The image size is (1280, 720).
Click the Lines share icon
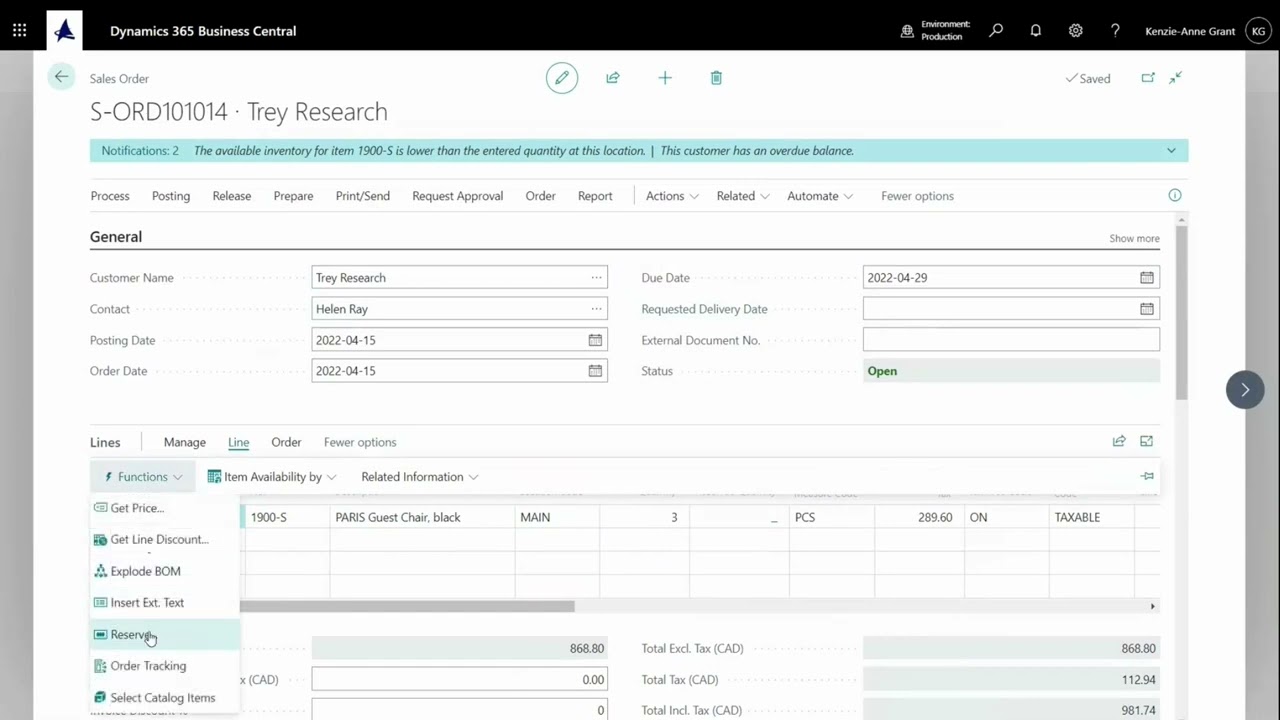coord(1119,441)
